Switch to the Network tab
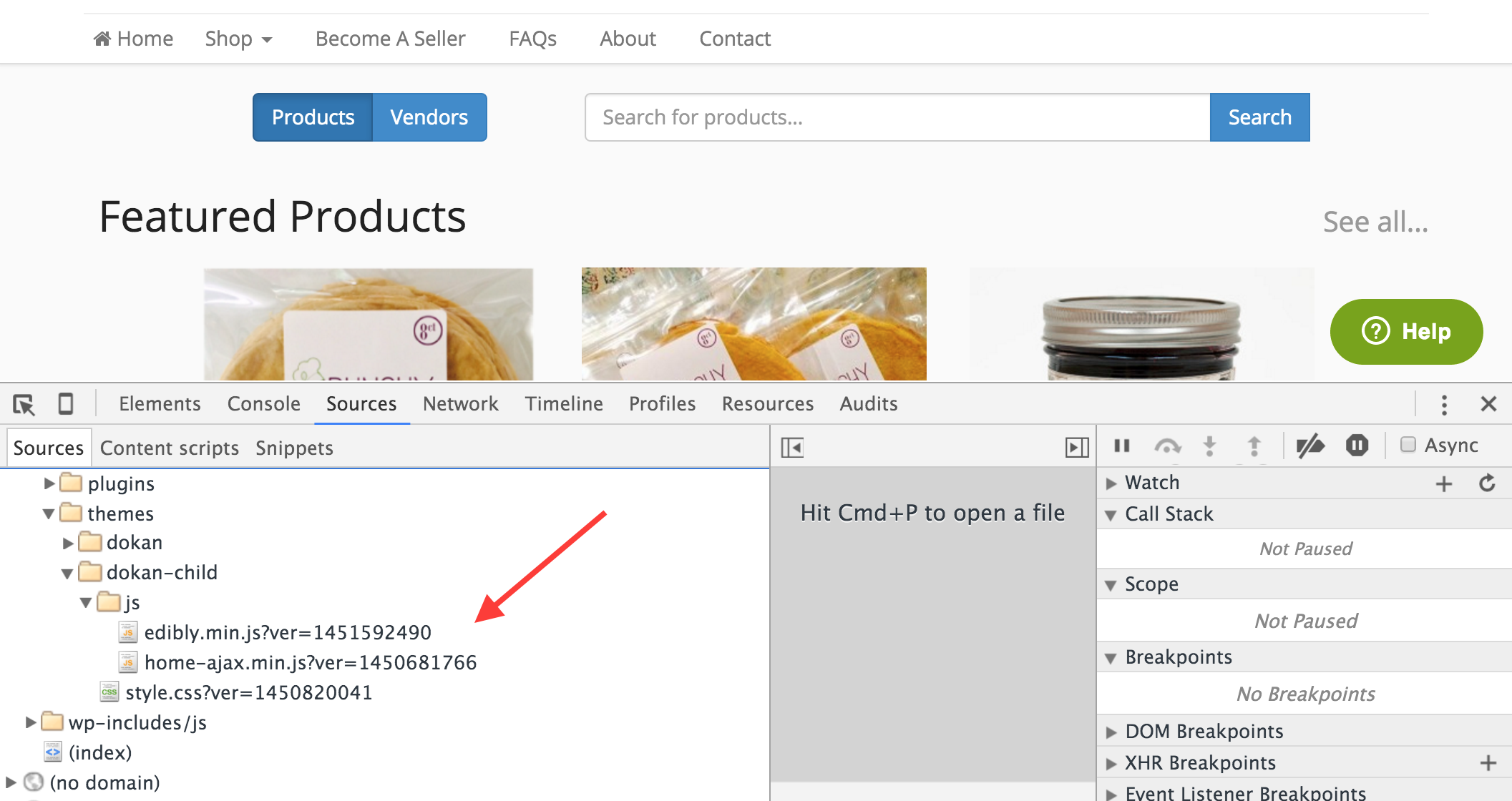 (460, 404)
